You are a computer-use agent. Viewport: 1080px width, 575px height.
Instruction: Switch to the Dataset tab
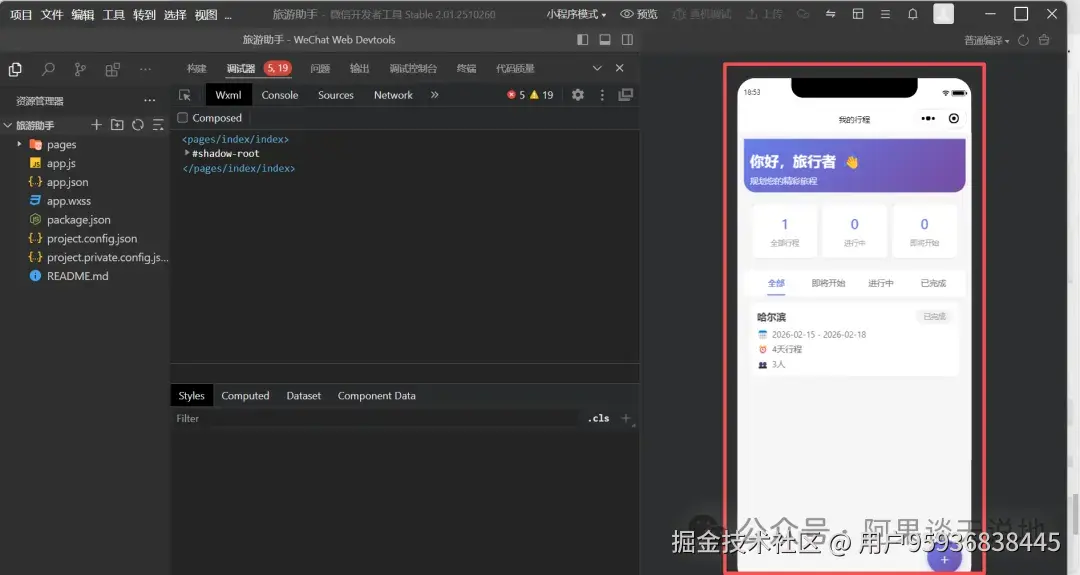[x=304, y=396]
